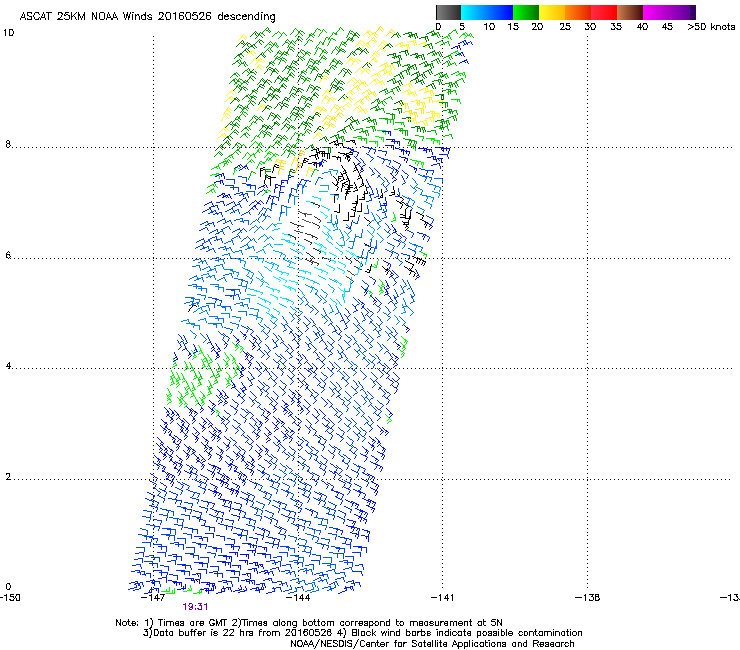This screenshot has width=740, height=650.
Task: Click the latitude 8 axis label
Action: 7,145
